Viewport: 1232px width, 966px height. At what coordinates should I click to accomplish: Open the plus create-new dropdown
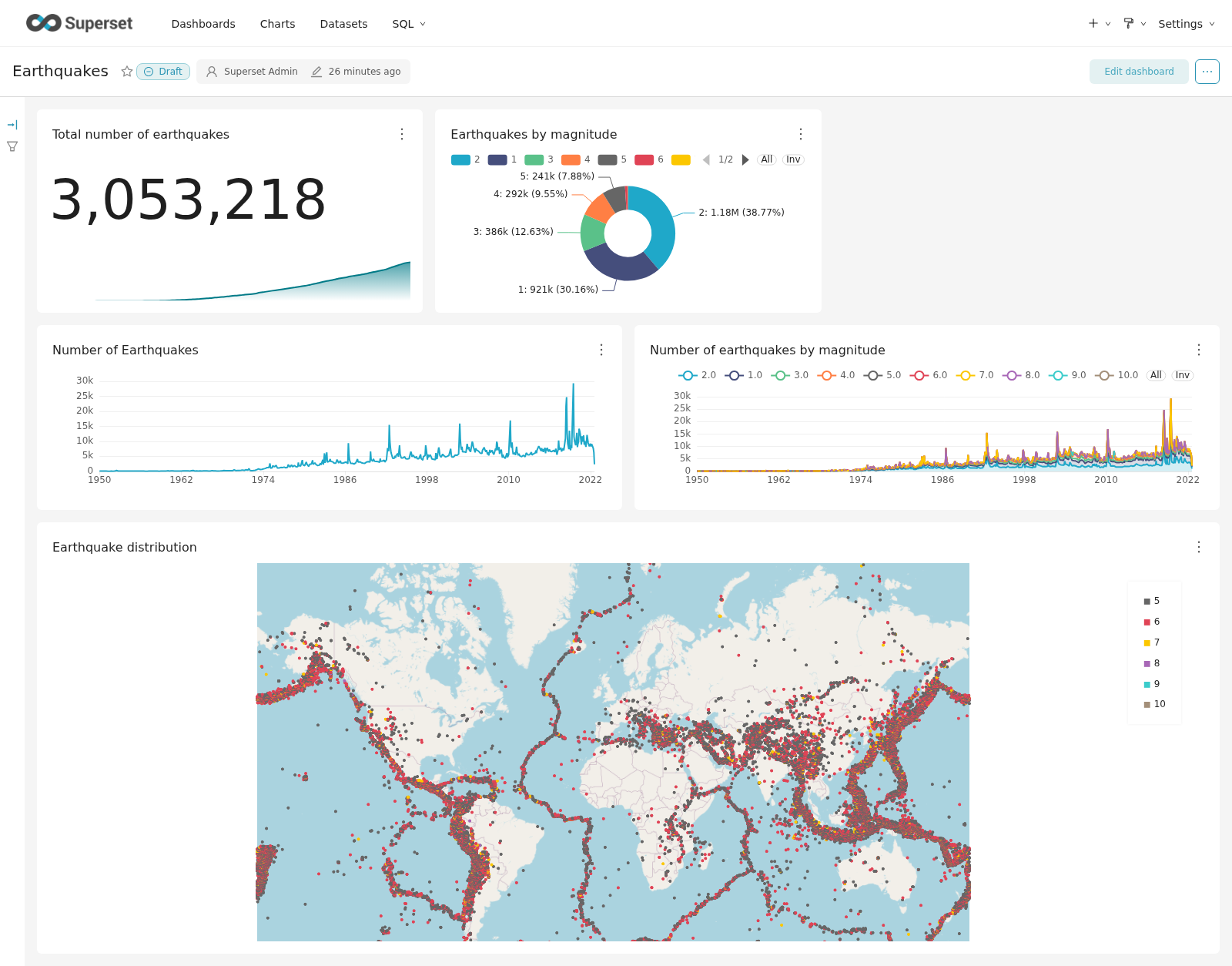1099,24
